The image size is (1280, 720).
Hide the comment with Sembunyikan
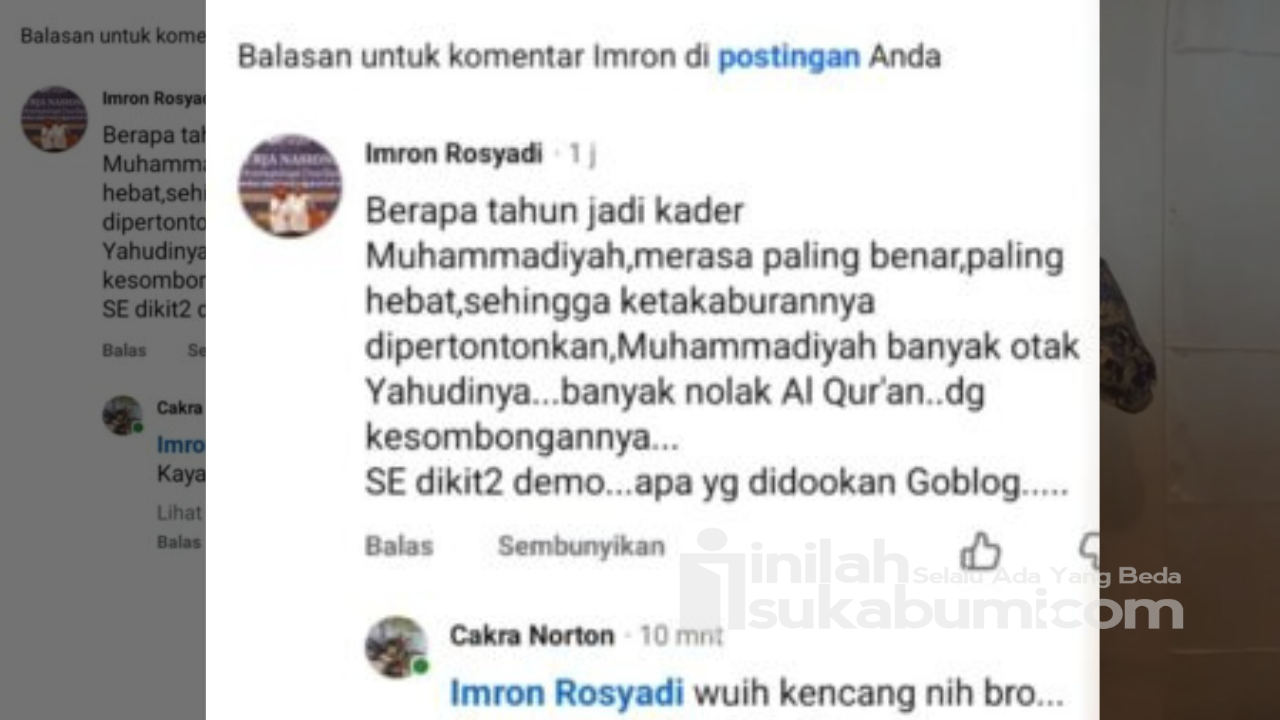point(581,546)
